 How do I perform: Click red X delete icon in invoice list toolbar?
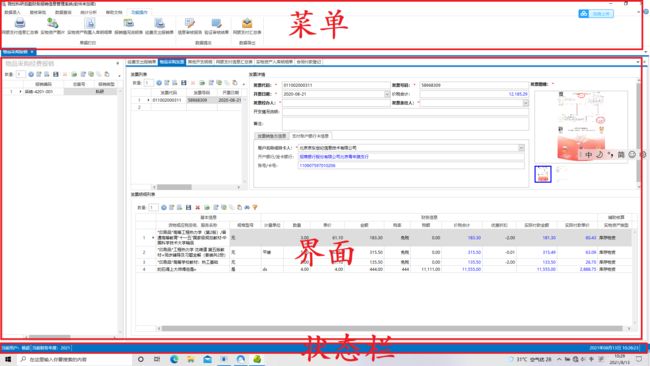click(x=193, y=83)
